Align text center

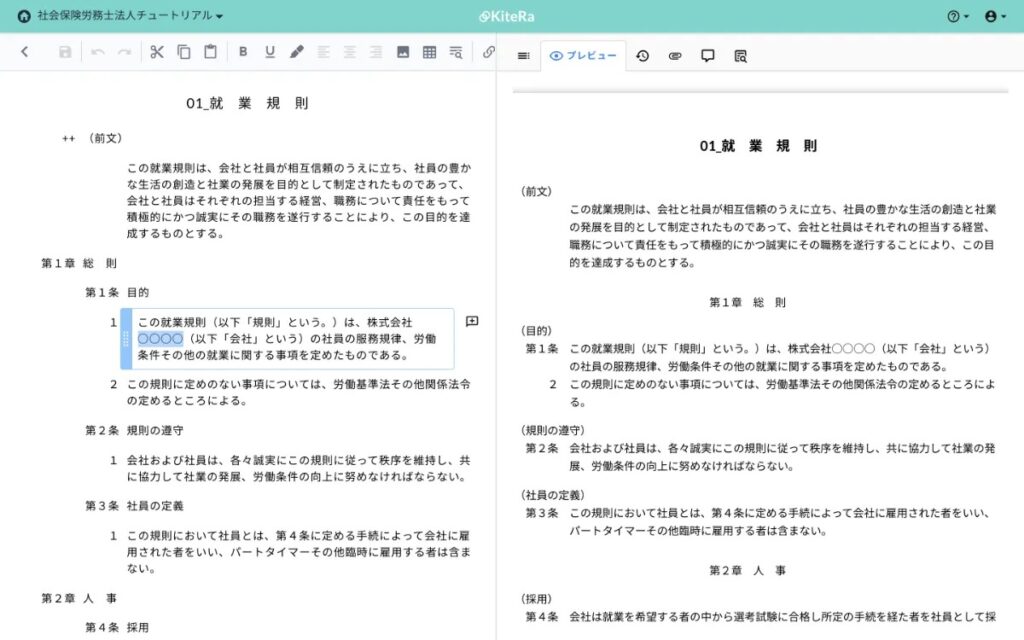[x=350, y=52]
